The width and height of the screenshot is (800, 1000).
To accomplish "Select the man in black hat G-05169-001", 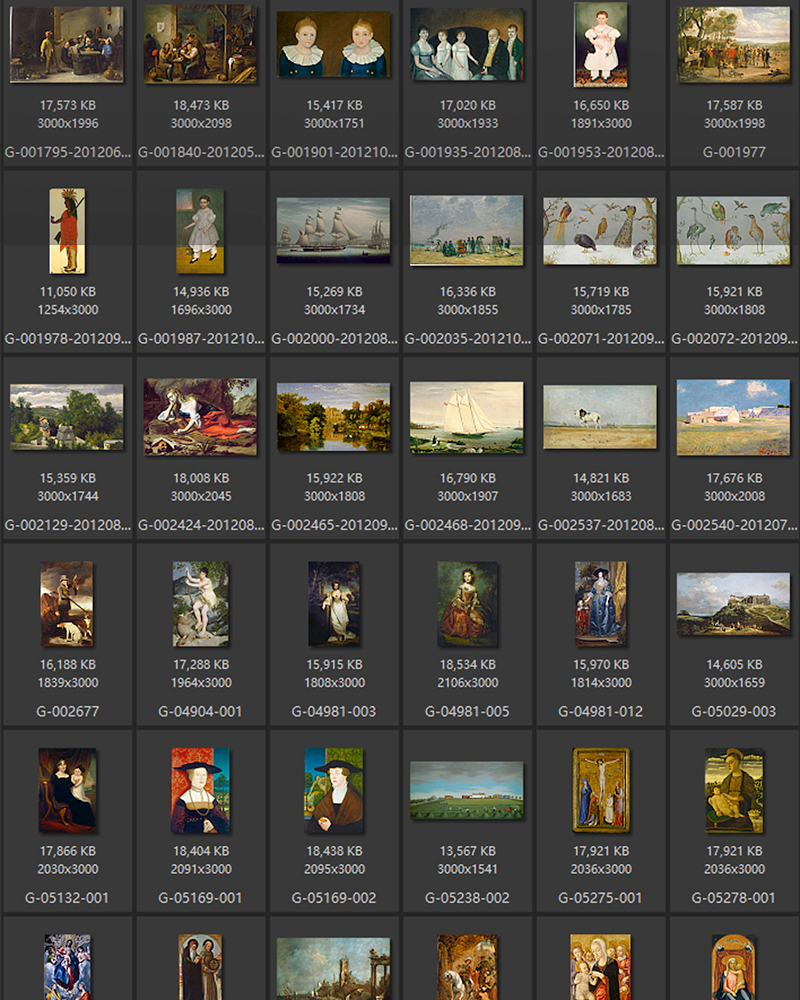I will point(200,790).
